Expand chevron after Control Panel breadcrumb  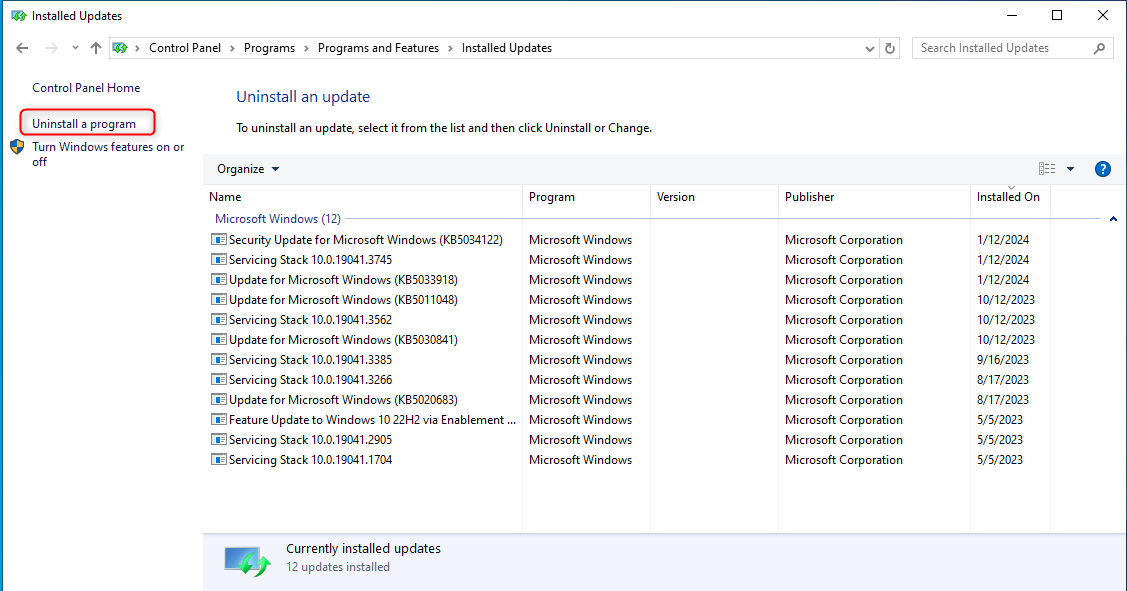coord(232,48)
